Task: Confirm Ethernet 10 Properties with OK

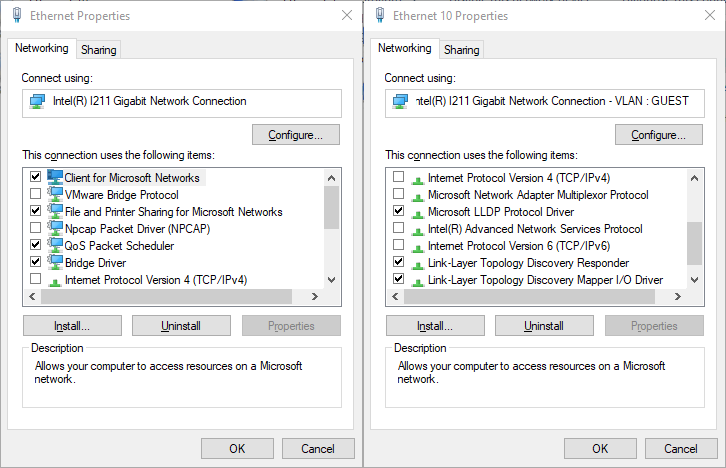Action: pos(601,449)
